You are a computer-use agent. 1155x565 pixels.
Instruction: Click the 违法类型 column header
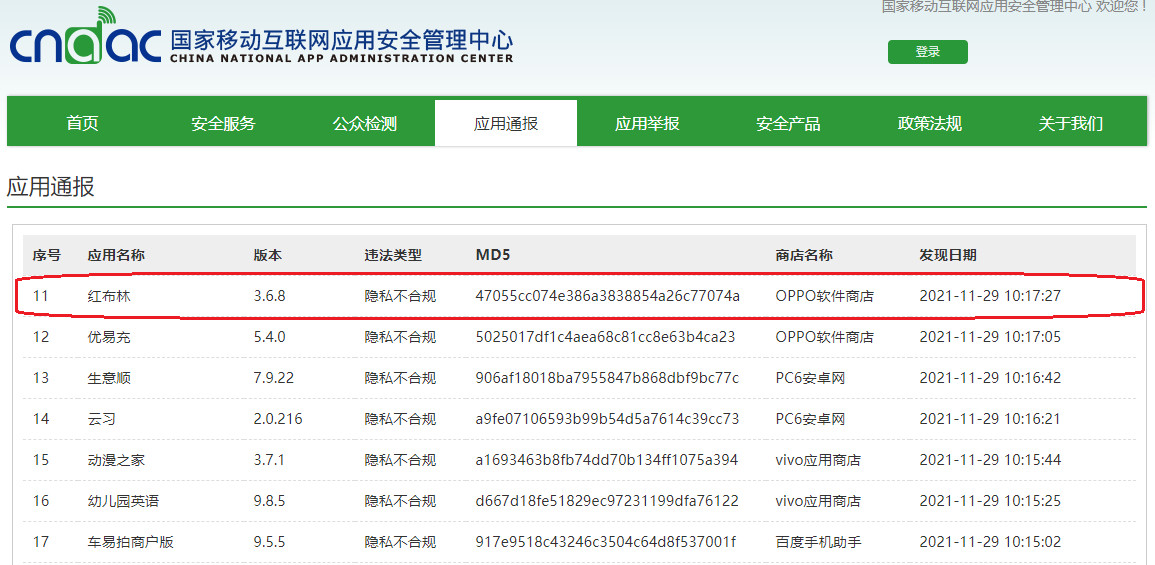[393, 255]
